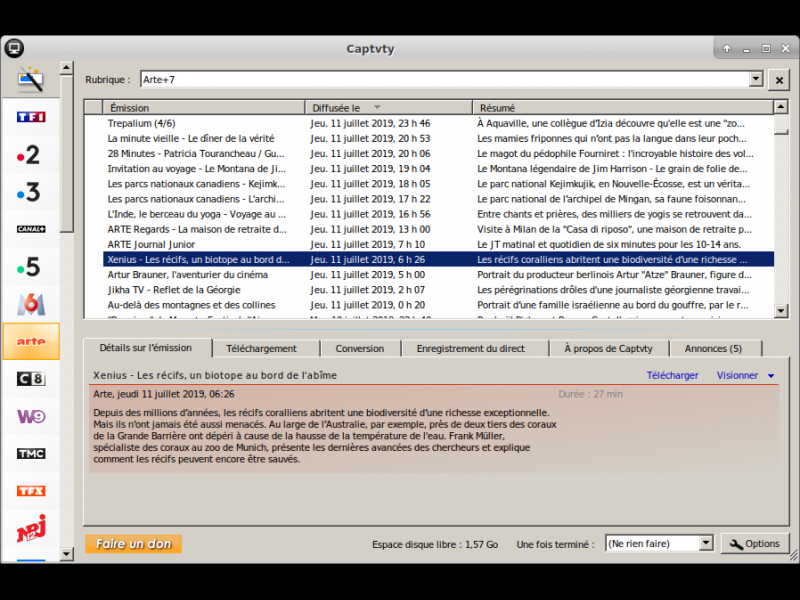Image resolution: width=800 pixels, height=600 pixels.
Task: Open the 'Une fois terminé' combo box
Action: (706, 543)
